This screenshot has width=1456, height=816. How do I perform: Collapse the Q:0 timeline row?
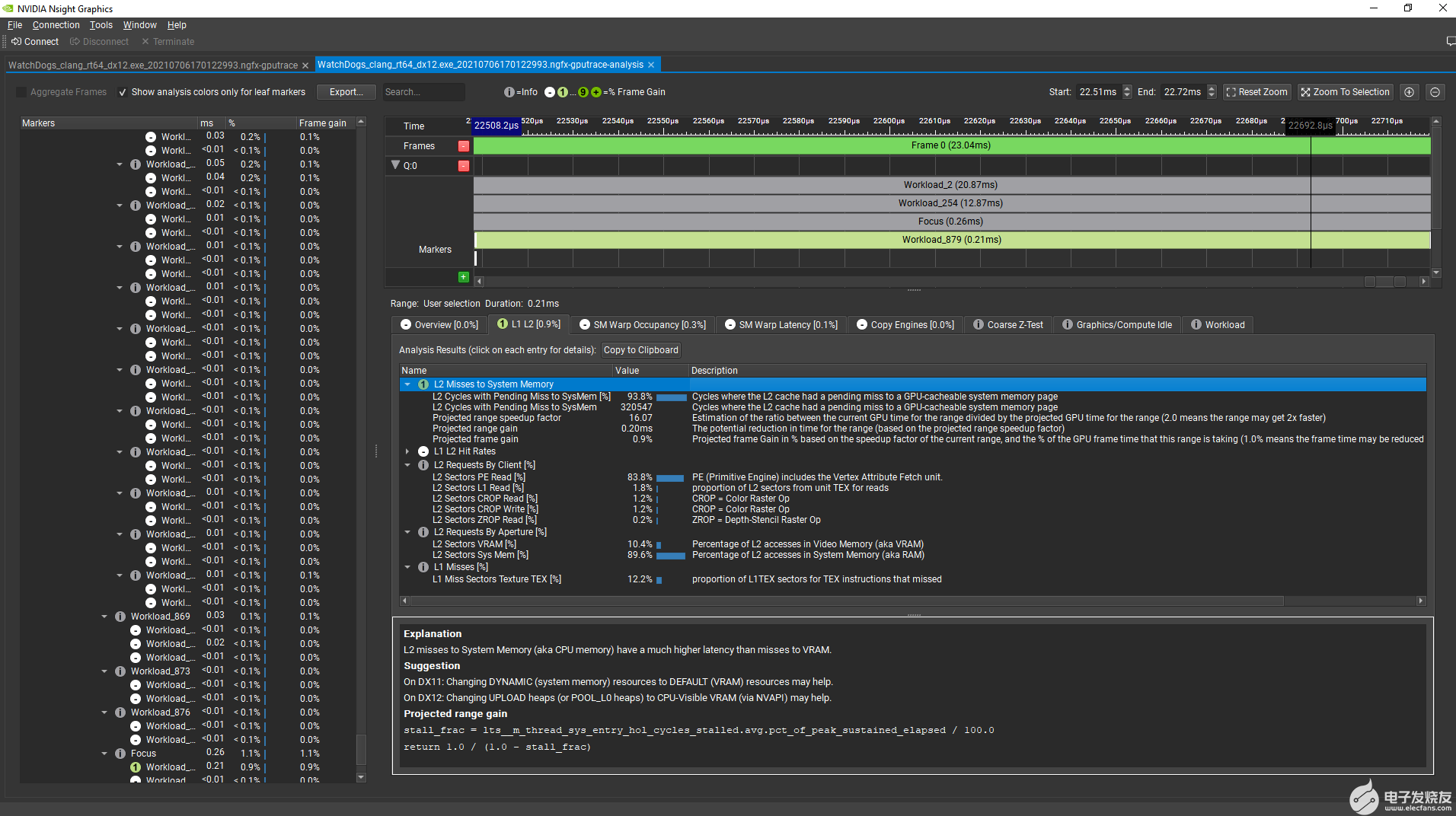[395, 165]
